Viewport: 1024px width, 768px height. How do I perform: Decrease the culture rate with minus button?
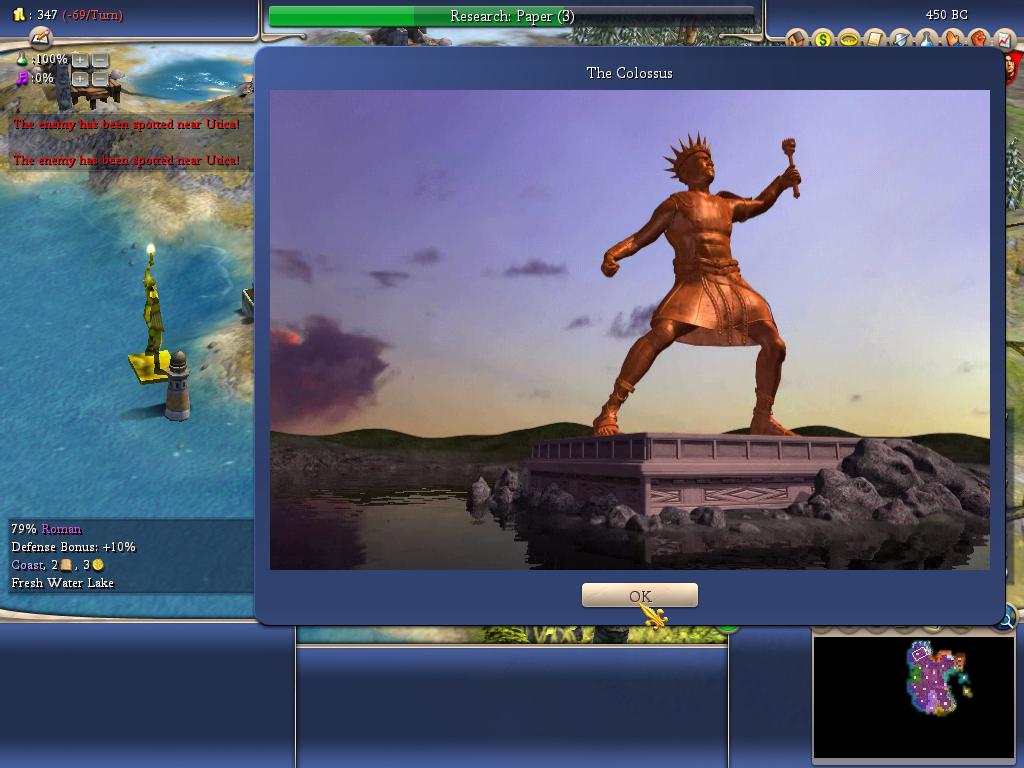coord(99,79)
